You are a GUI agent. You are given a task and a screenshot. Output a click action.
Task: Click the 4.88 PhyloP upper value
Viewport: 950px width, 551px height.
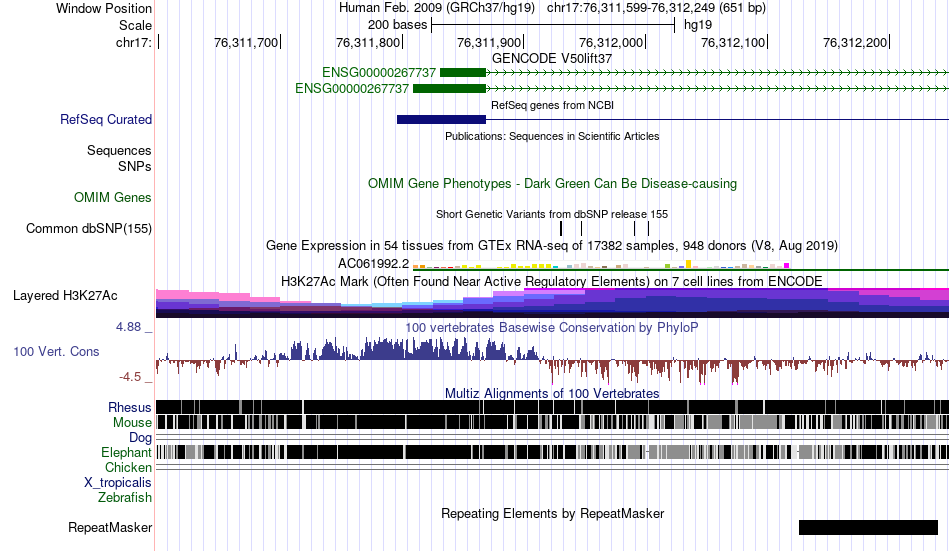(x=128, y=327)
